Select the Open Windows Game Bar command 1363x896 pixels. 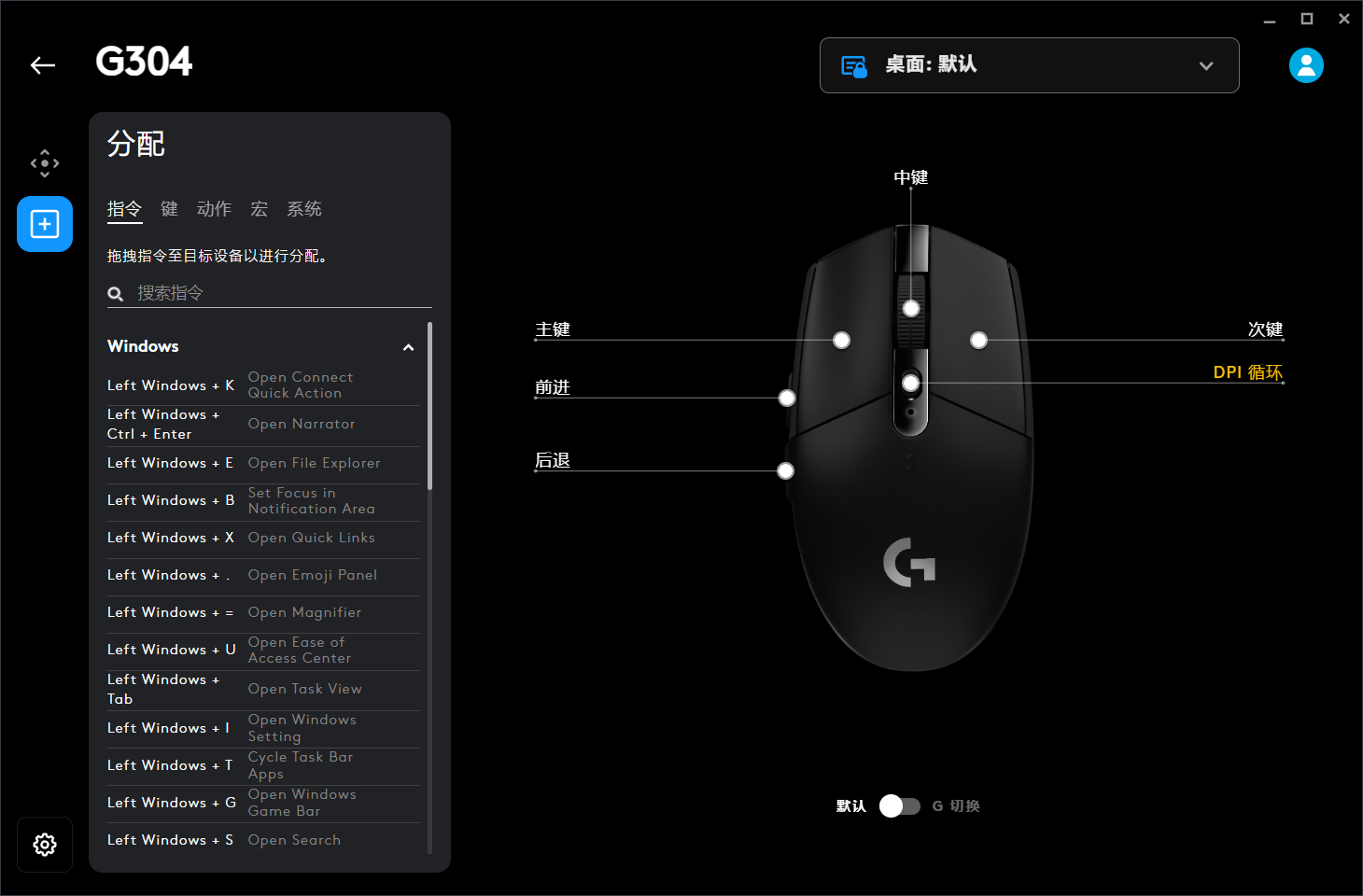(x=264, y=804)
